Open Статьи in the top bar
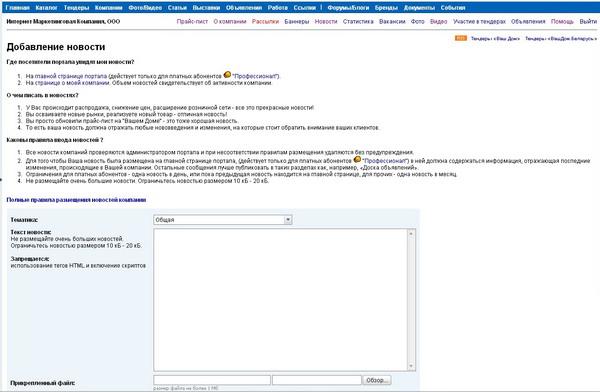Image resolution: width=600 pixels, height=392 pixels. (x=177, y=8)
